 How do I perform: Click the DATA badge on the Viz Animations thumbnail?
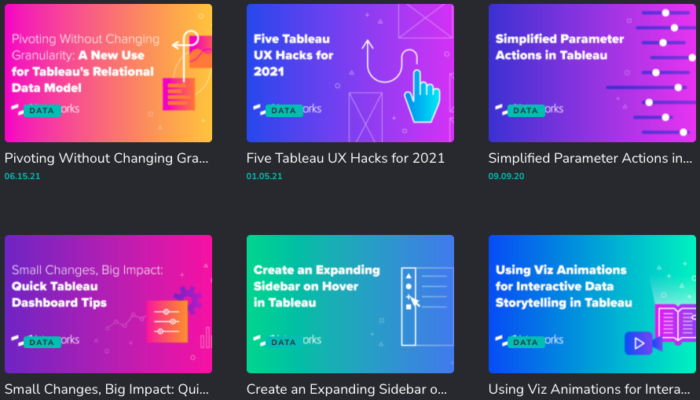tap(525, 342)
